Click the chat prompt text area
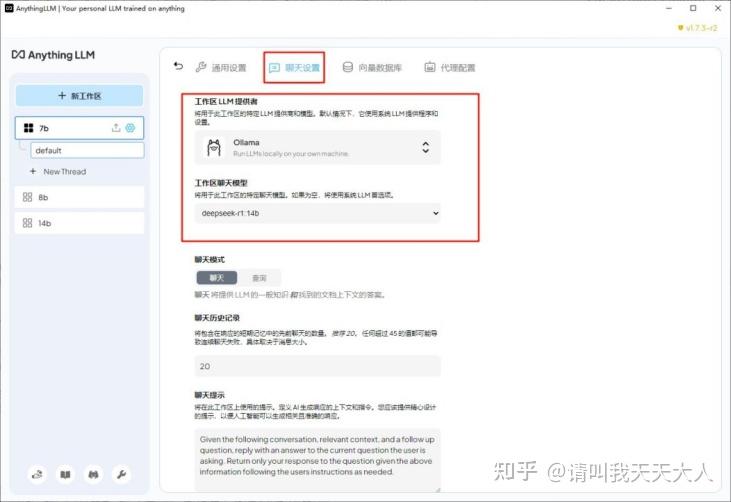Screen dimensions: 731x502 point(317,460)
